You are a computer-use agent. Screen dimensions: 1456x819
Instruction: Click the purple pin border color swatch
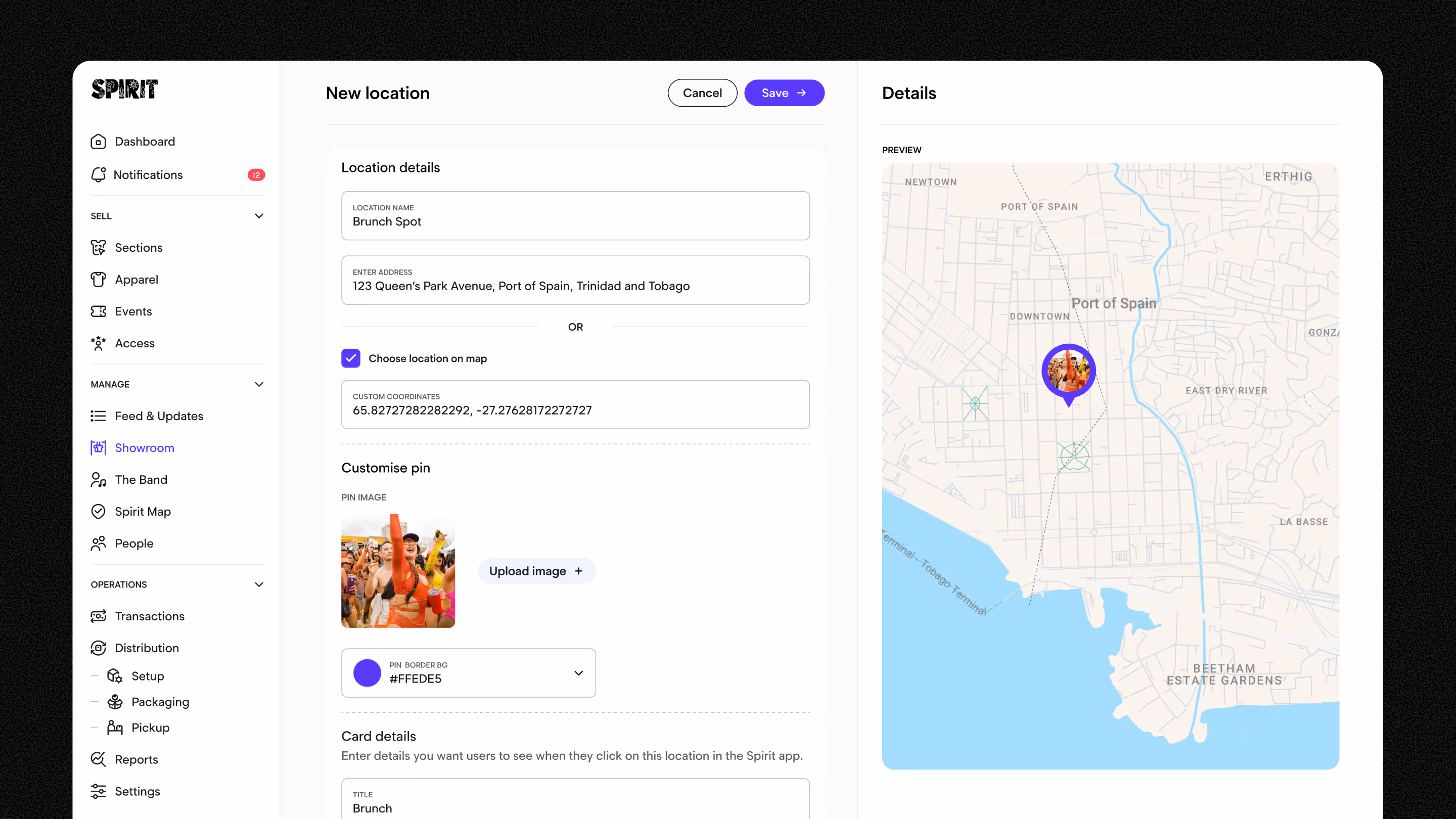click(367, 672)
